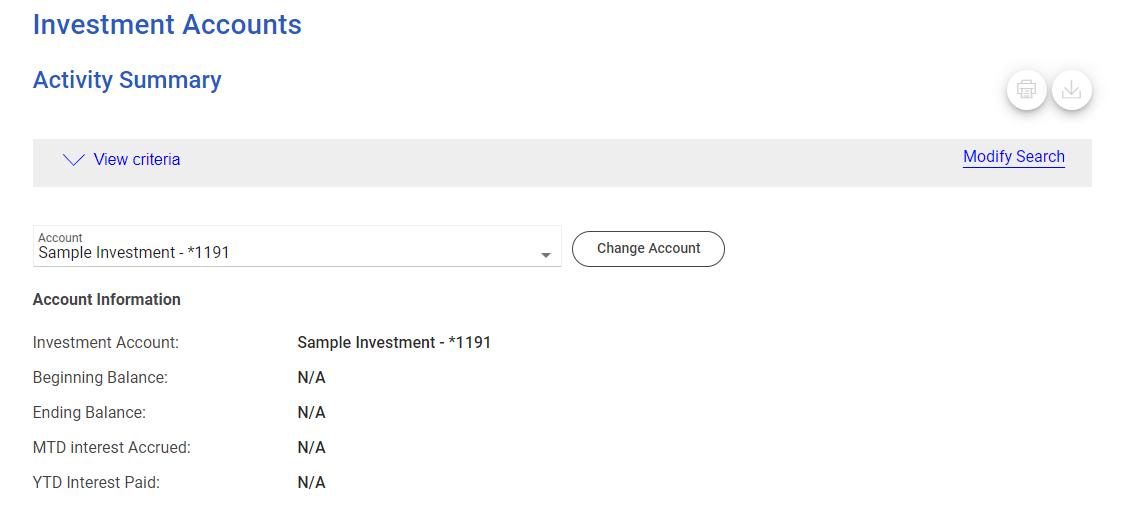Click the YTD Interest Paid label
1124x506 pixels.
pyautogui.click(x=96, y=483)
